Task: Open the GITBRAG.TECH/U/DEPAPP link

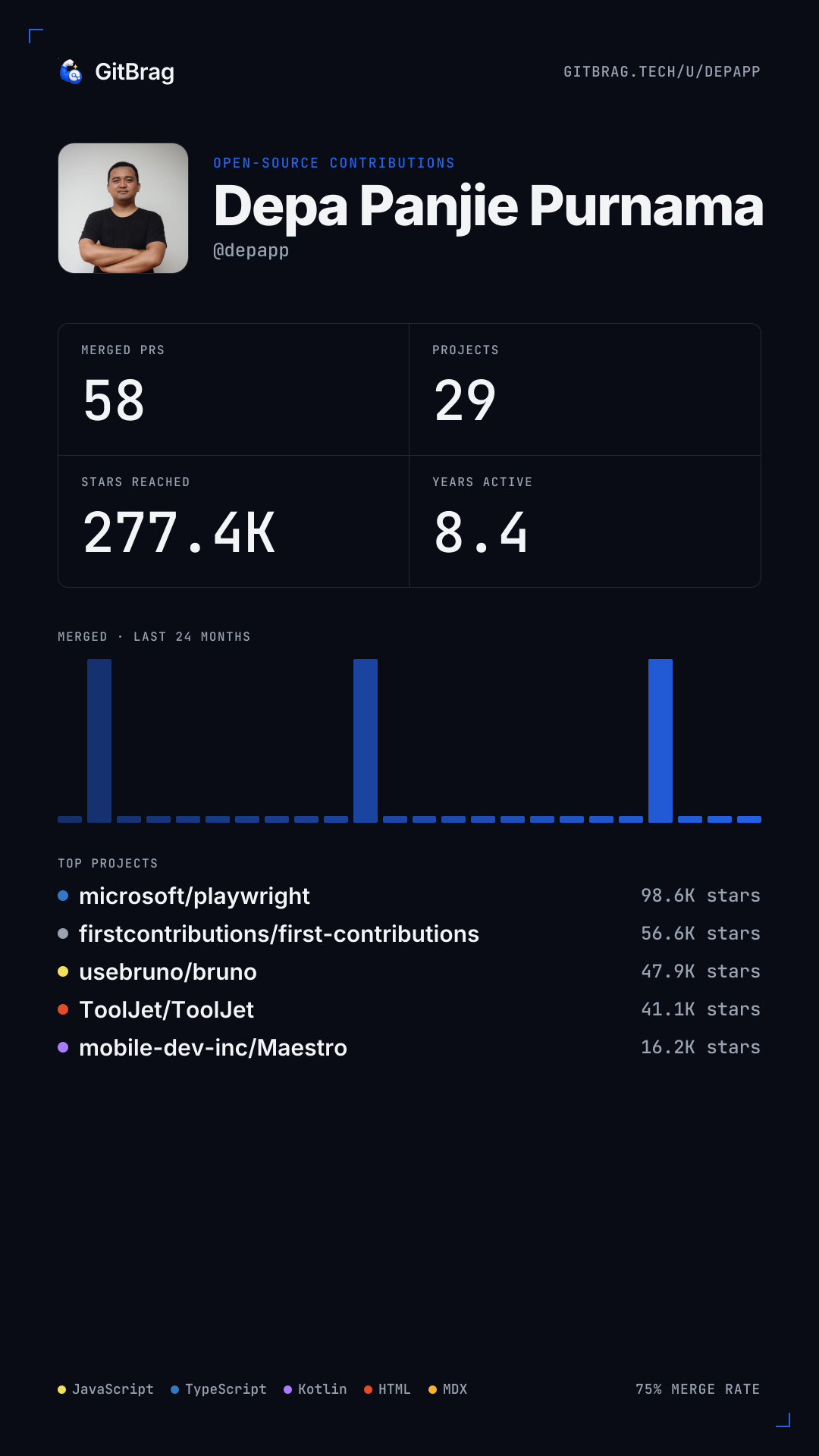Action: tap(661, 72)
